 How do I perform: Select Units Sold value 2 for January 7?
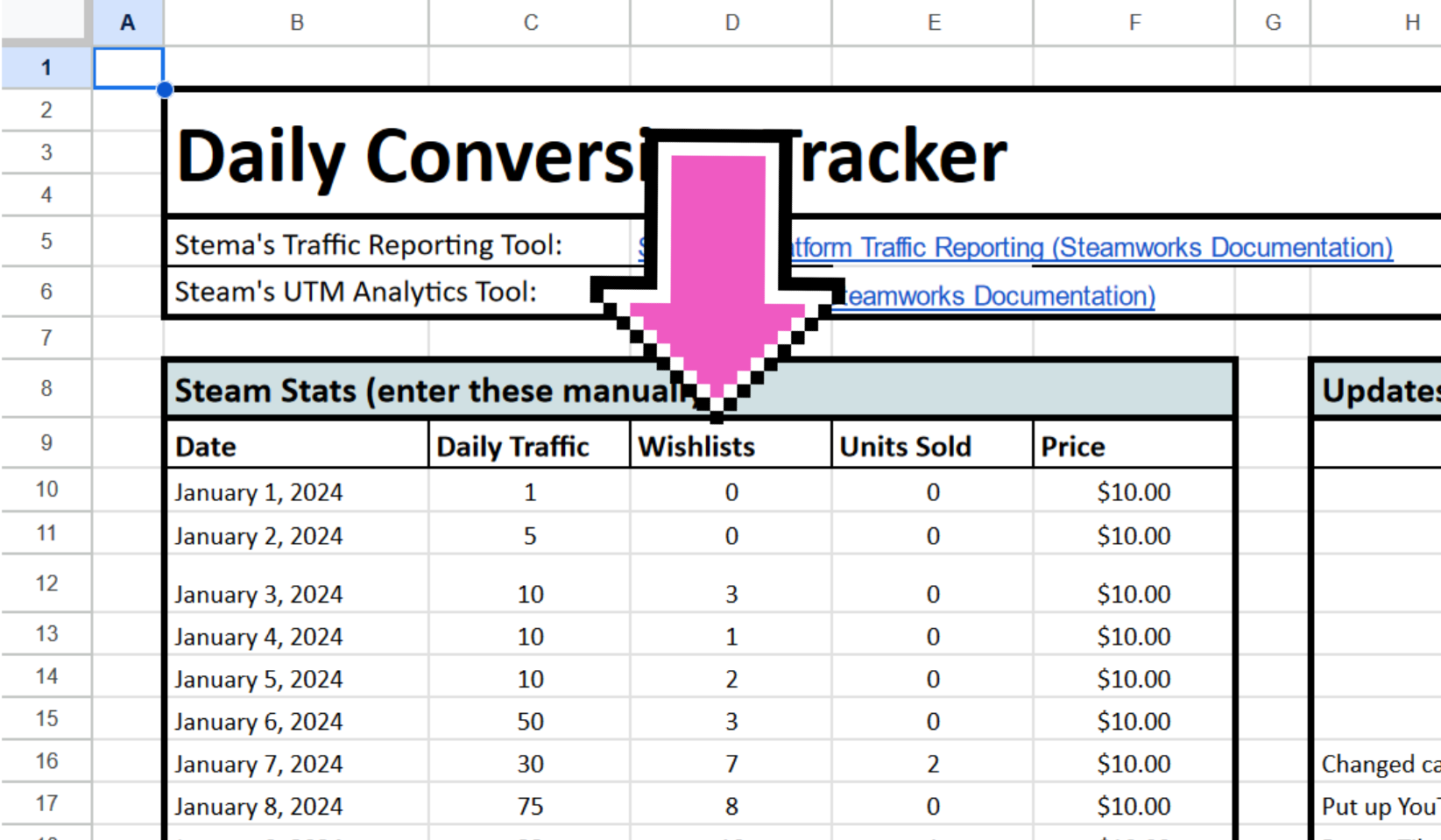point(932,763)
